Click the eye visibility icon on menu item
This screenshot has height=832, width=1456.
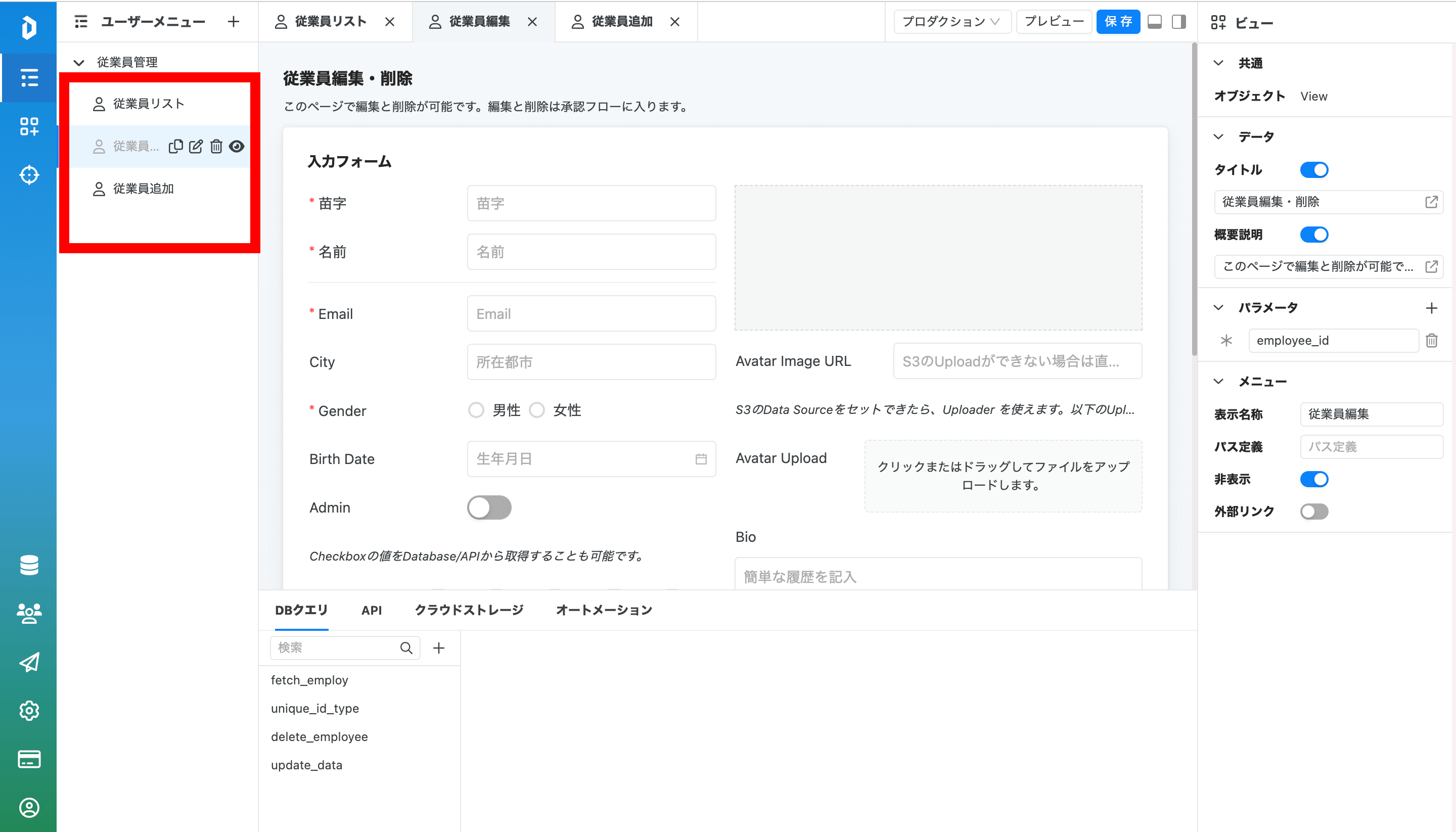[x=237, y=146]
